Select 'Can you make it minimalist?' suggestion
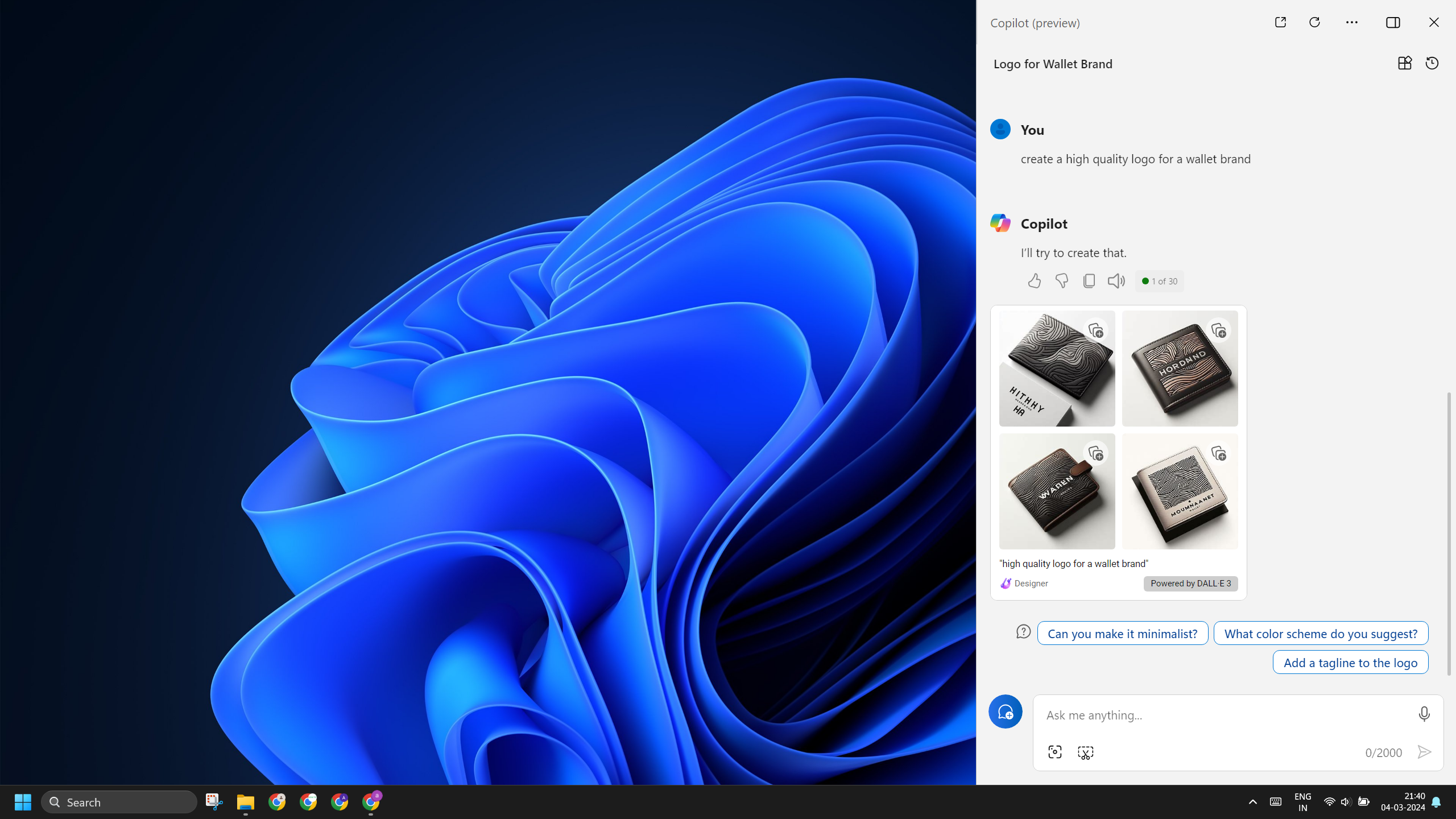 [1122, 633]
